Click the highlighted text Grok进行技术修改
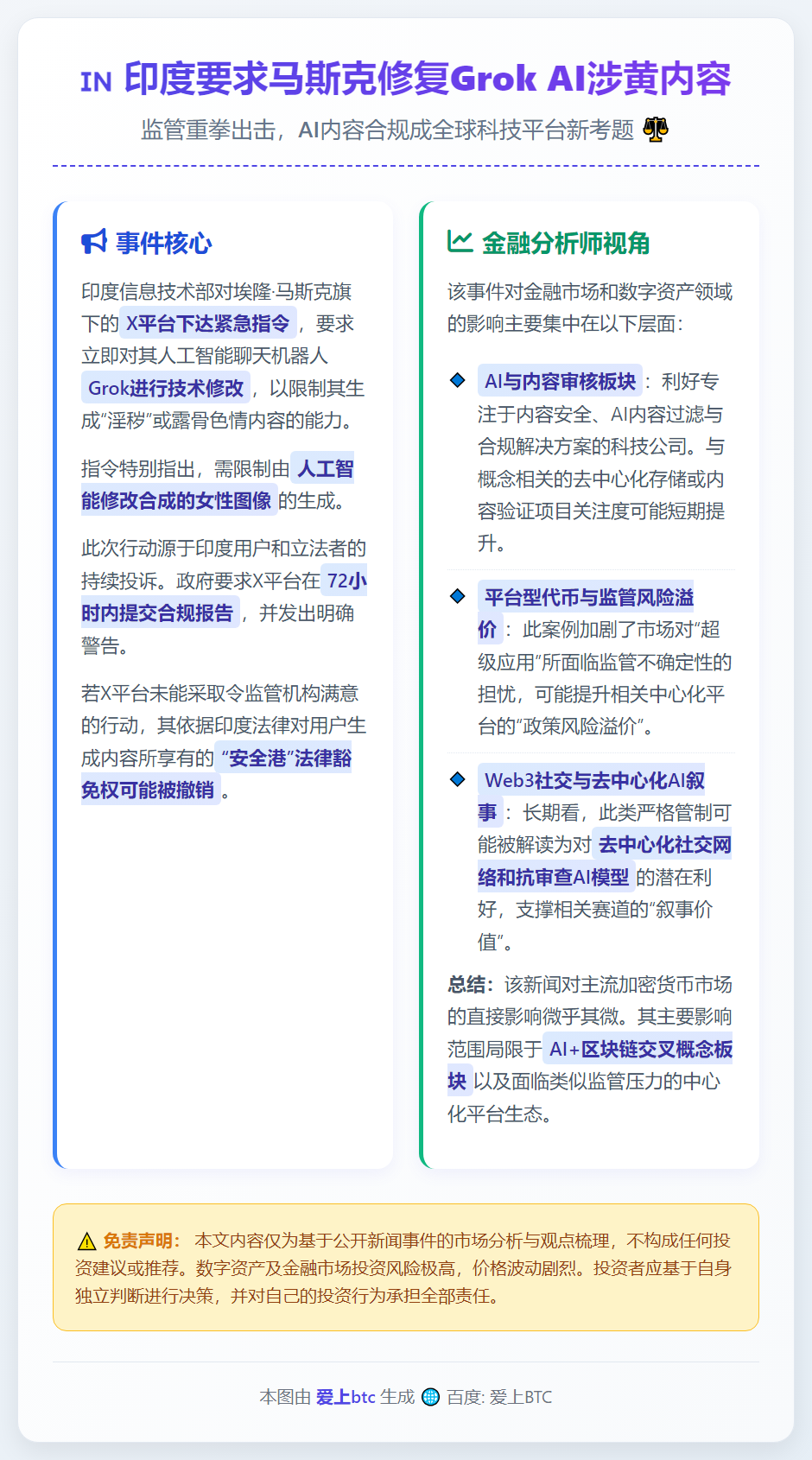This screenshot has height=1460, width=812. 166,388
